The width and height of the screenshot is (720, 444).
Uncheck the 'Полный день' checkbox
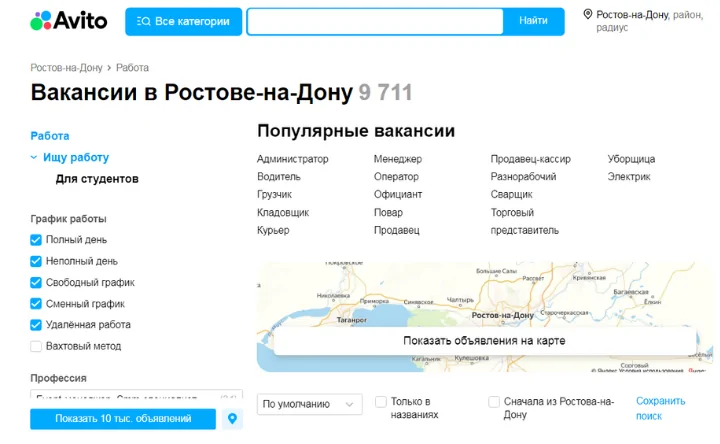point(36,240)
